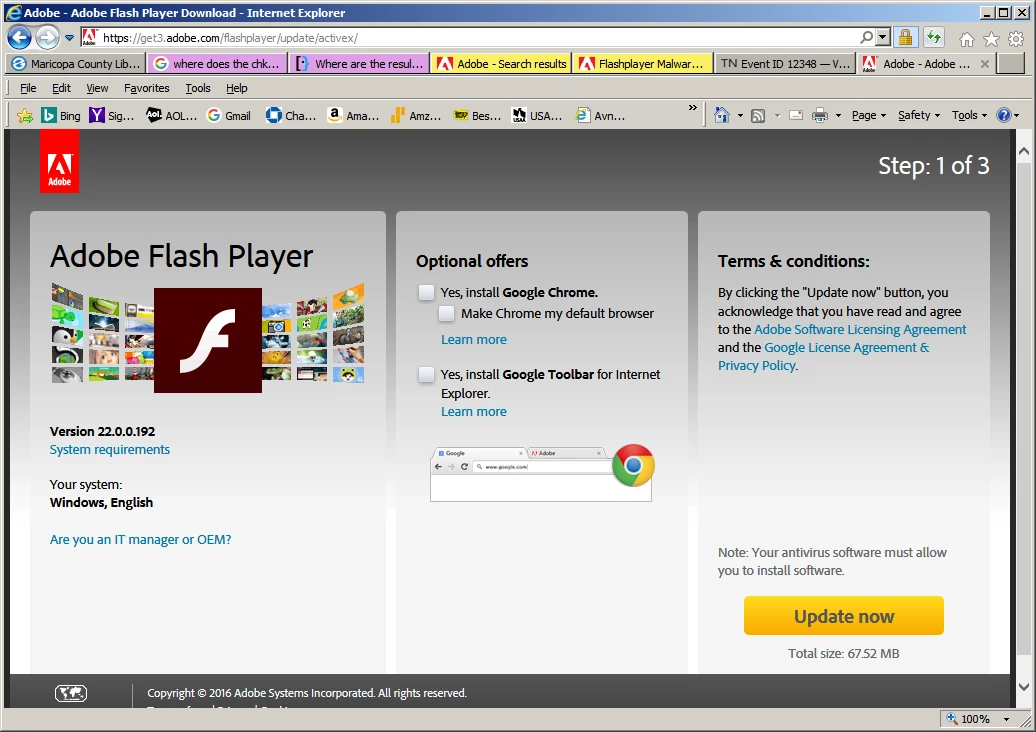This screenshot has width=1036, height=732.
Task: Click the red Adobe logo
Action: pos(59,161)
